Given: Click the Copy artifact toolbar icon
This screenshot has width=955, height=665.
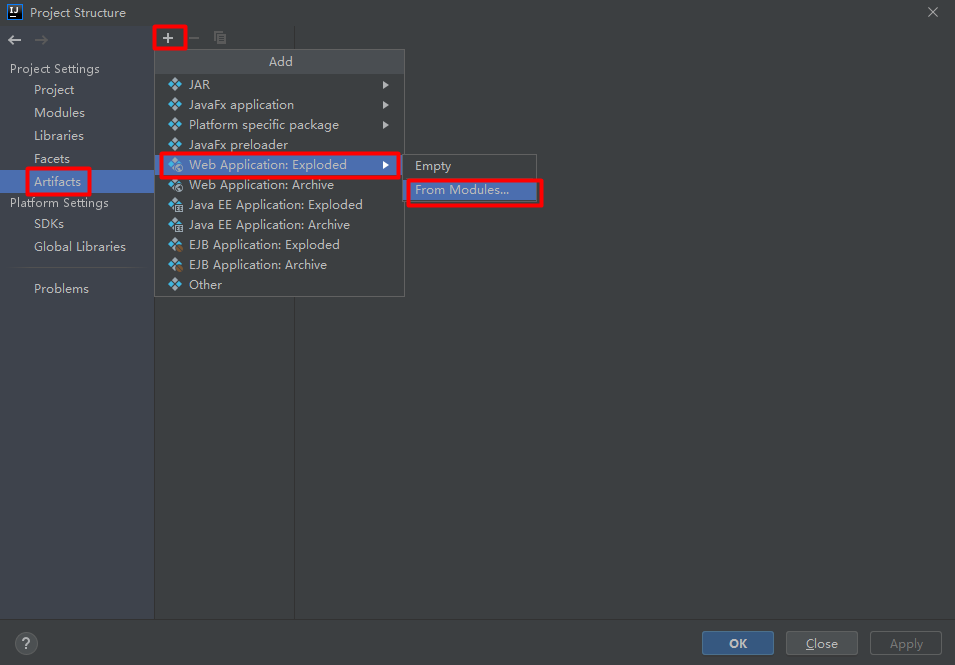Looking at the screenshot, I should click(x=220, y=38).
